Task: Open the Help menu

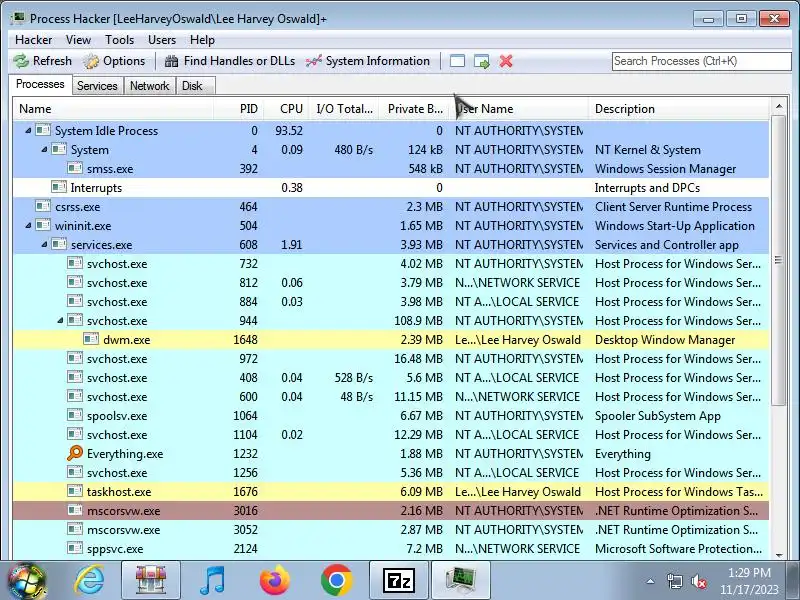Action: [x=202, y=40]
